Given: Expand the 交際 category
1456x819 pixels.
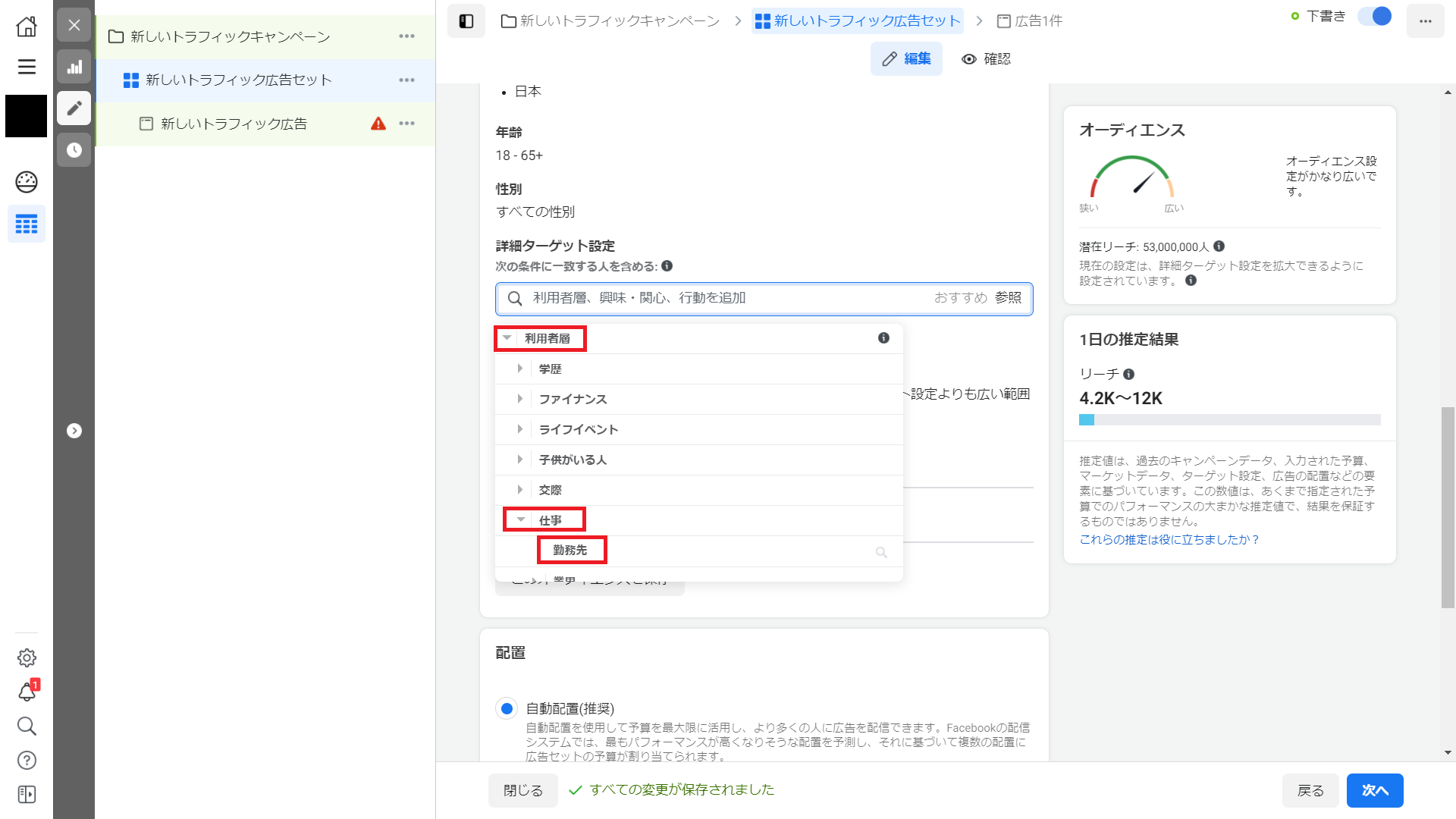Looking at the screenshot, I should 519,490.
